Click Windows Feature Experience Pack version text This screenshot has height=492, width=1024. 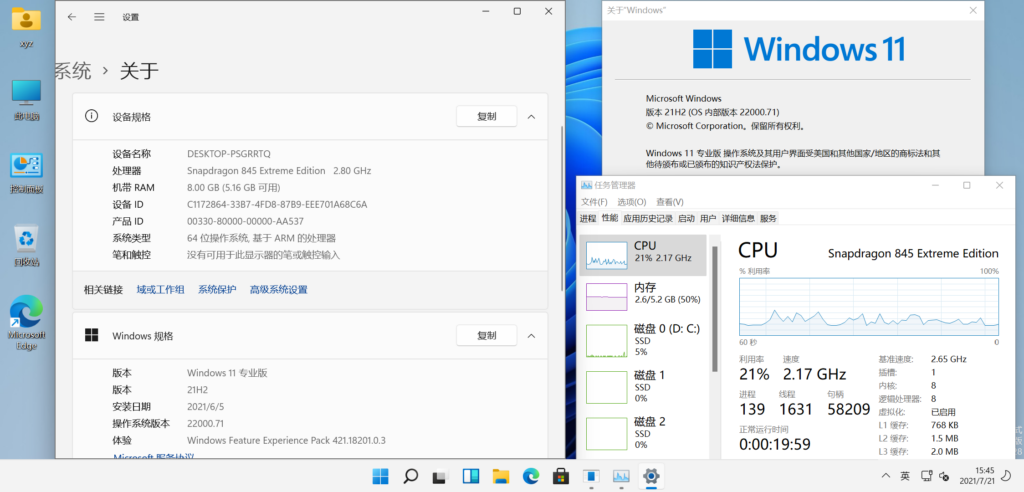[x=286, y=440]
